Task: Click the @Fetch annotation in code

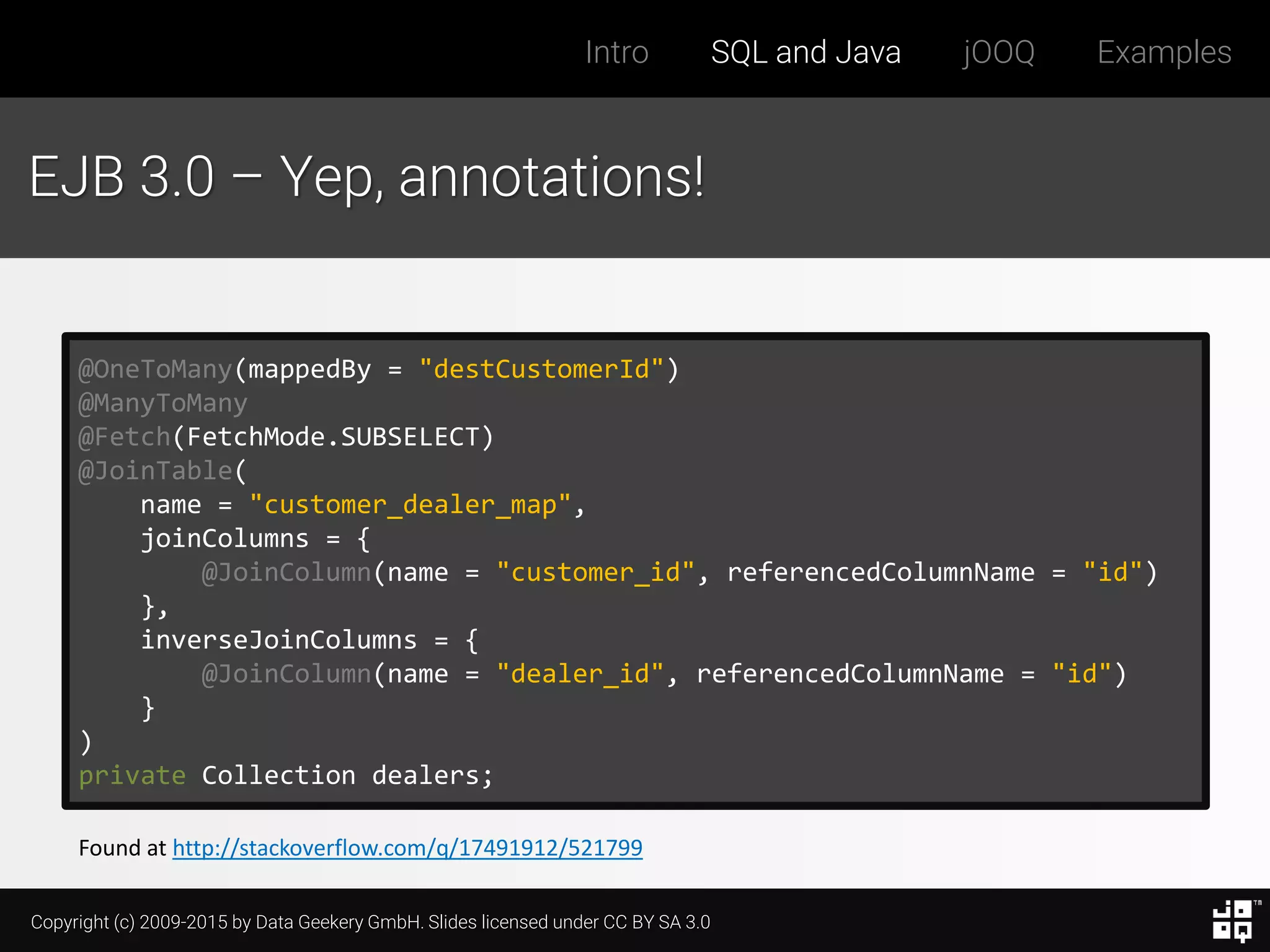Action: (x=124, y=437)
